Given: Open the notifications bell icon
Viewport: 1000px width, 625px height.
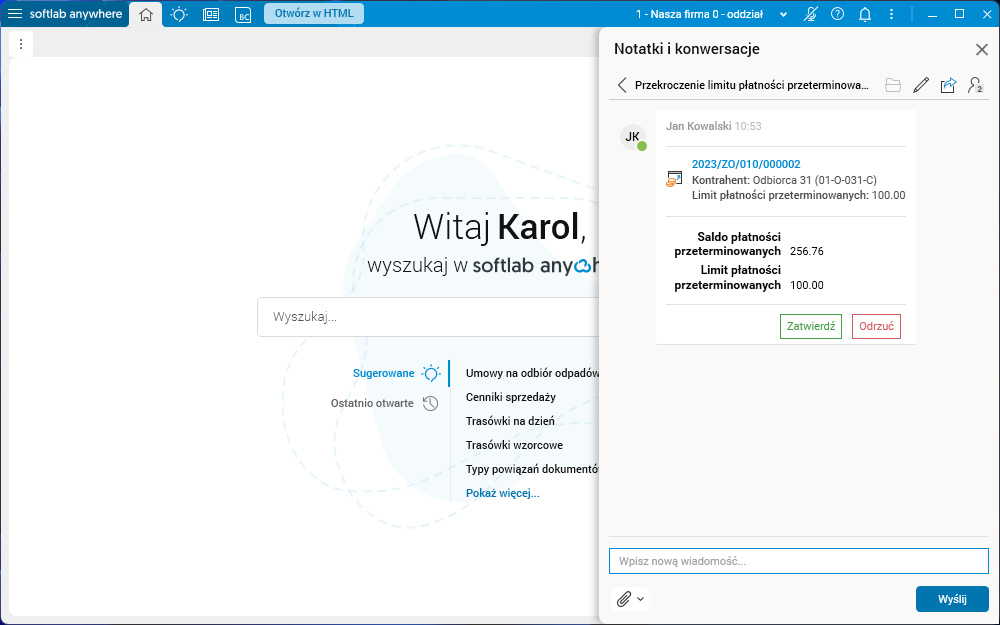Looking at the screenshot, I should [864, 14].
